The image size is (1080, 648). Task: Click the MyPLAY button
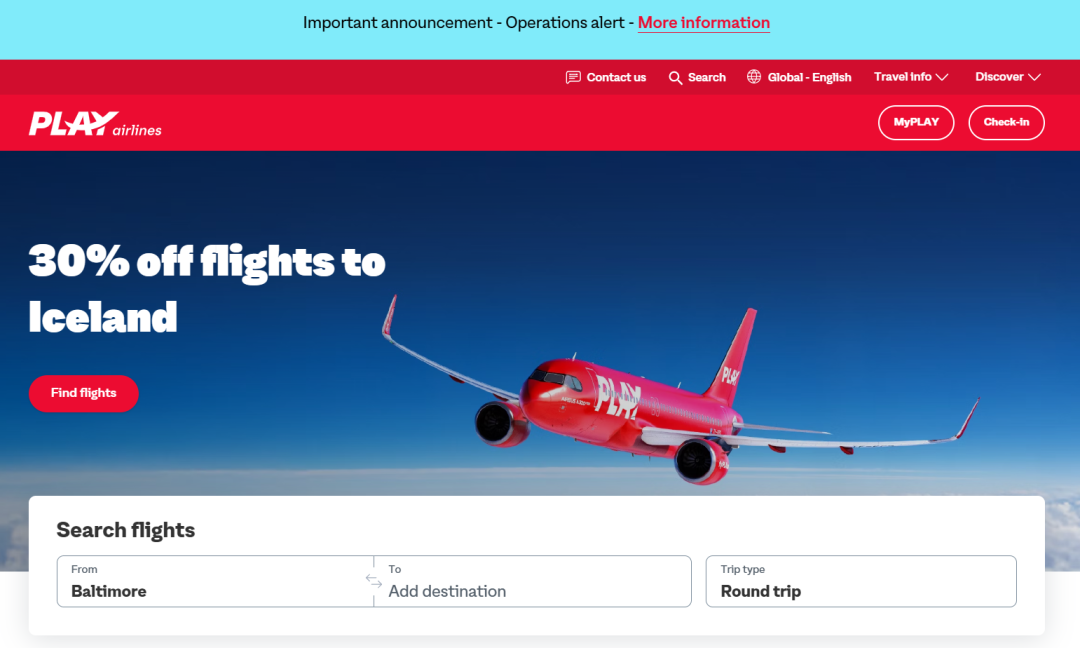[x=916, y=123]
